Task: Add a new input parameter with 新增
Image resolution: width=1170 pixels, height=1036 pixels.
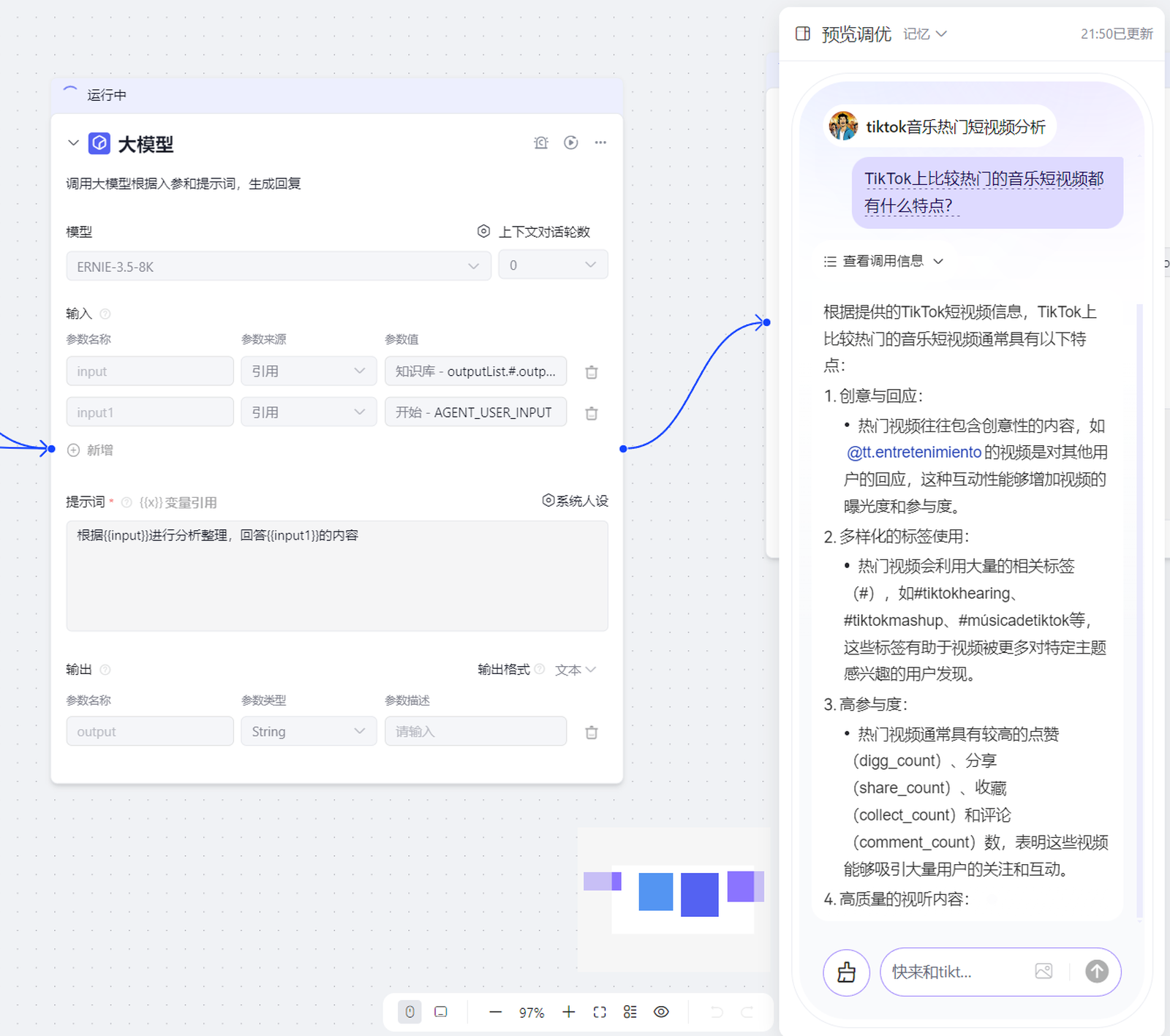Action: [90, 450]
